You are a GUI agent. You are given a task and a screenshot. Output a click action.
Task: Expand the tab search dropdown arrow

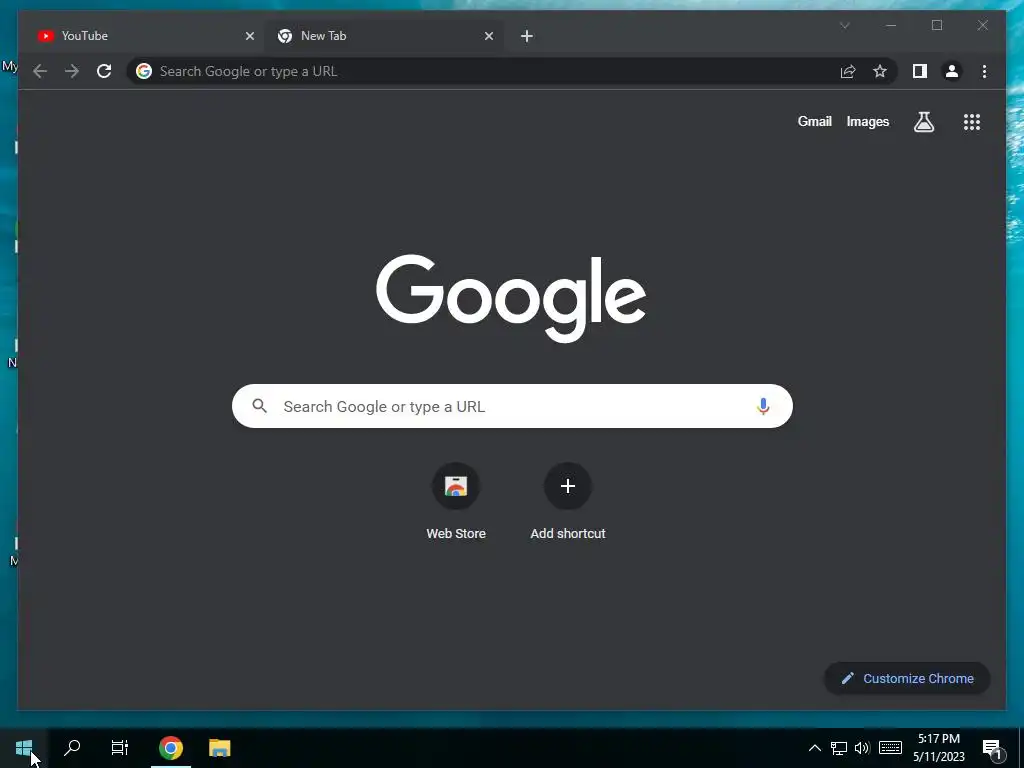844,25
